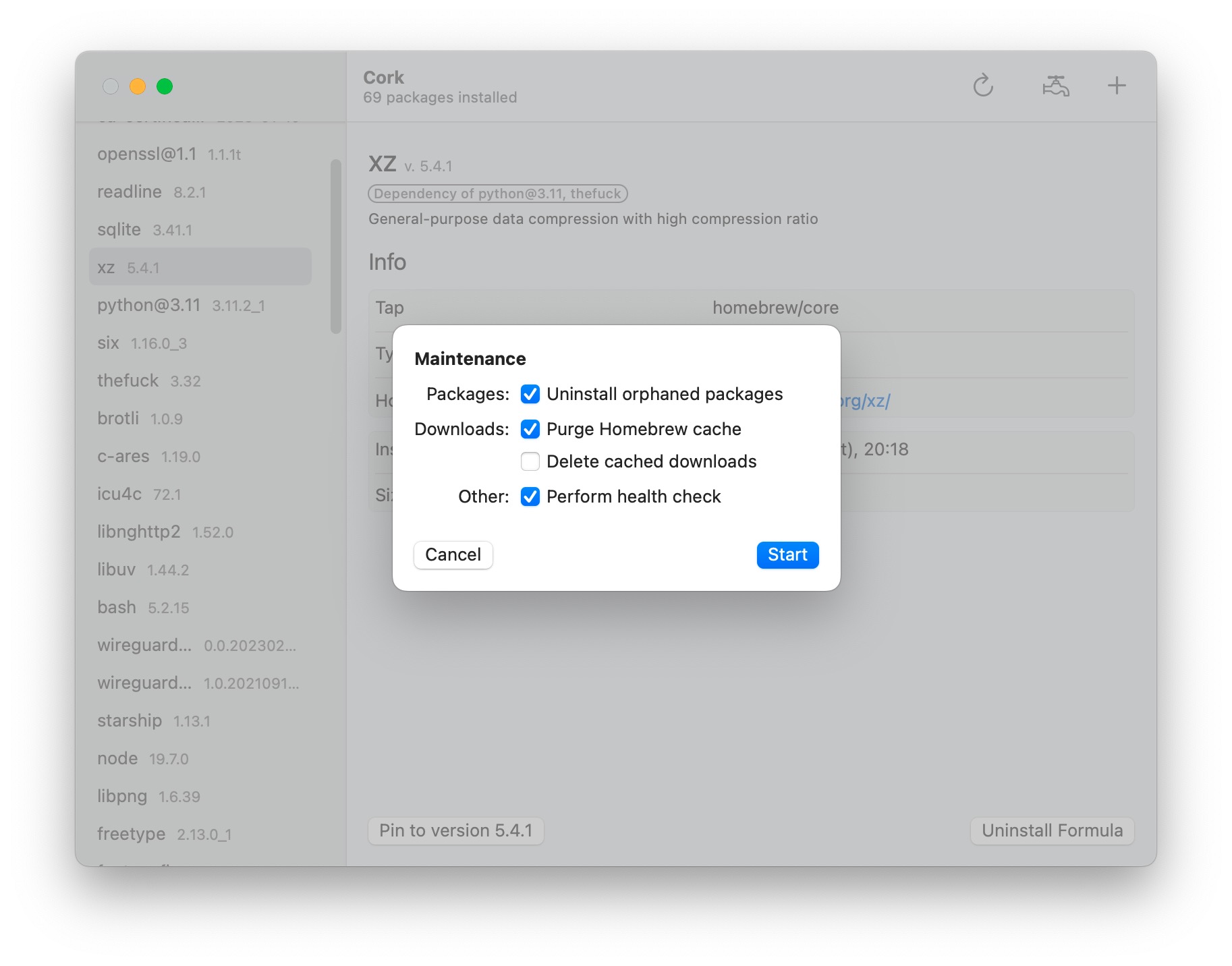Select brotli 1.0.9 package
The image size is (1232, 966).
(x=200, y=419)
